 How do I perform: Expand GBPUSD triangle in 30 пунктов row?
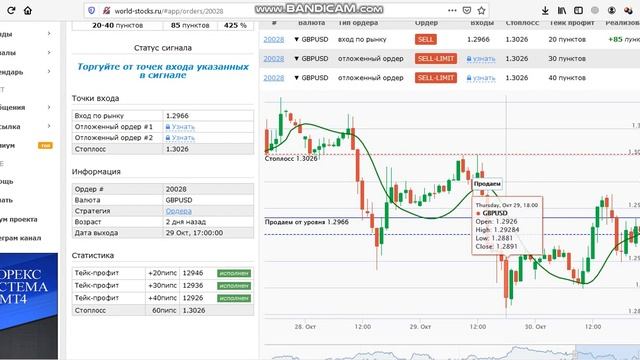point(297,59)
